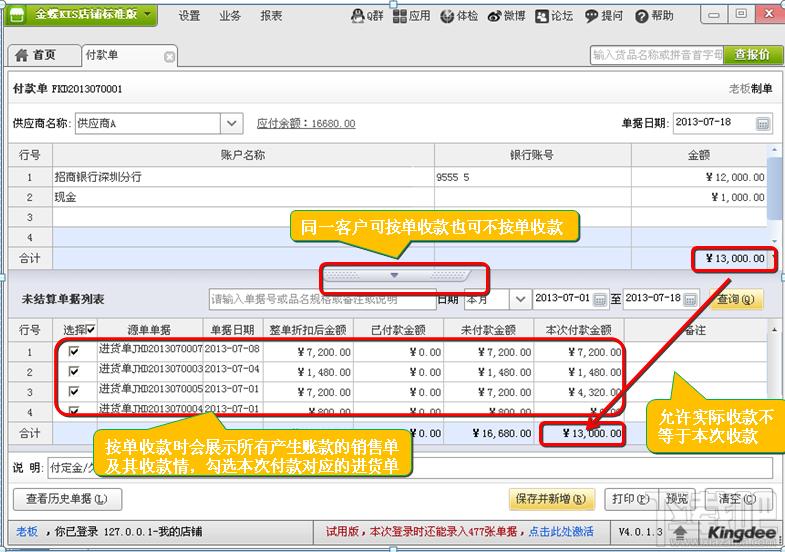
Task: Focus the 货品名称 search input field
Action: pos(656,55)
